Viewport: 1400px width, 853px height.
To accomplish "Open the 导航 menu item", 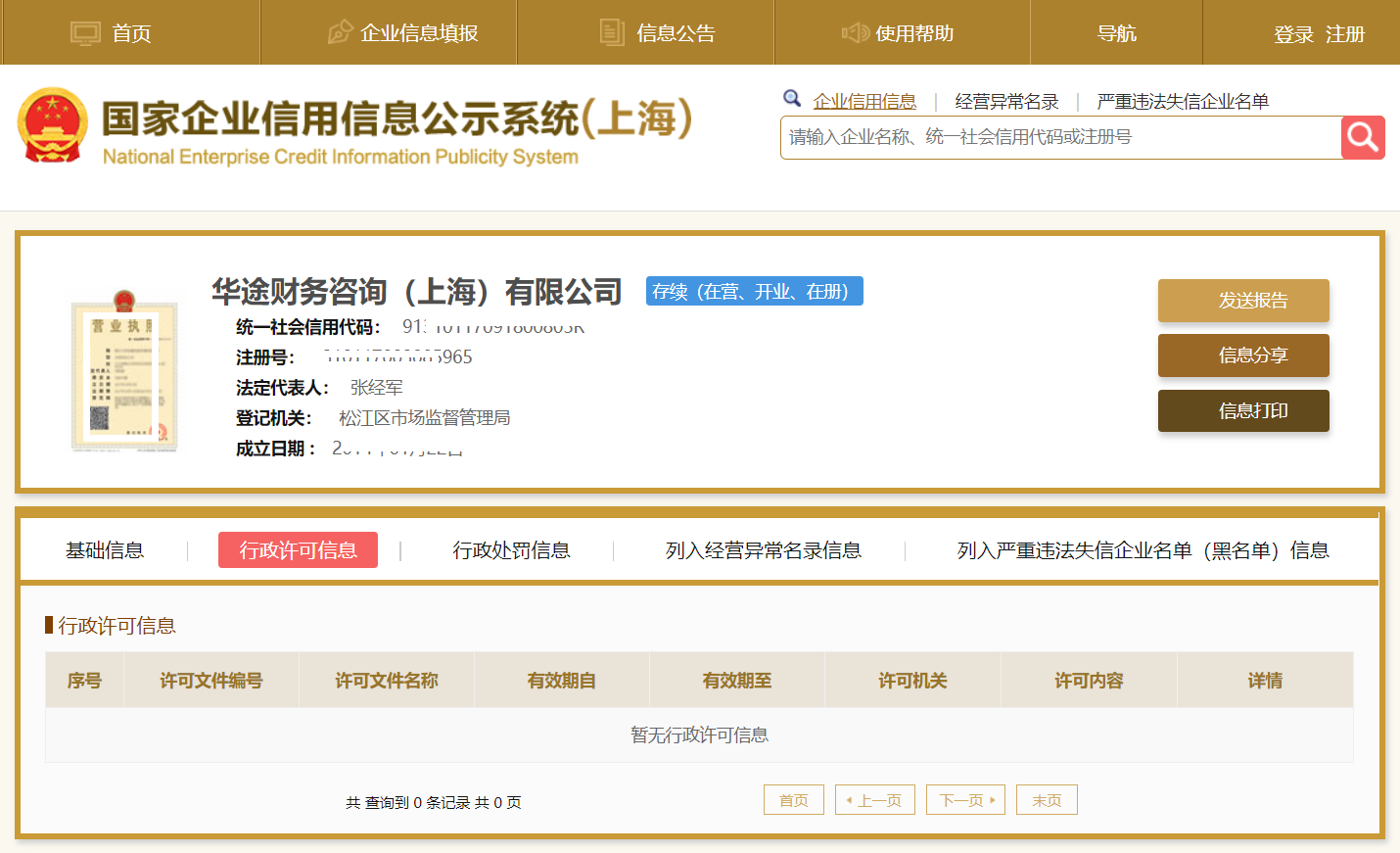I will [1116, 31].
